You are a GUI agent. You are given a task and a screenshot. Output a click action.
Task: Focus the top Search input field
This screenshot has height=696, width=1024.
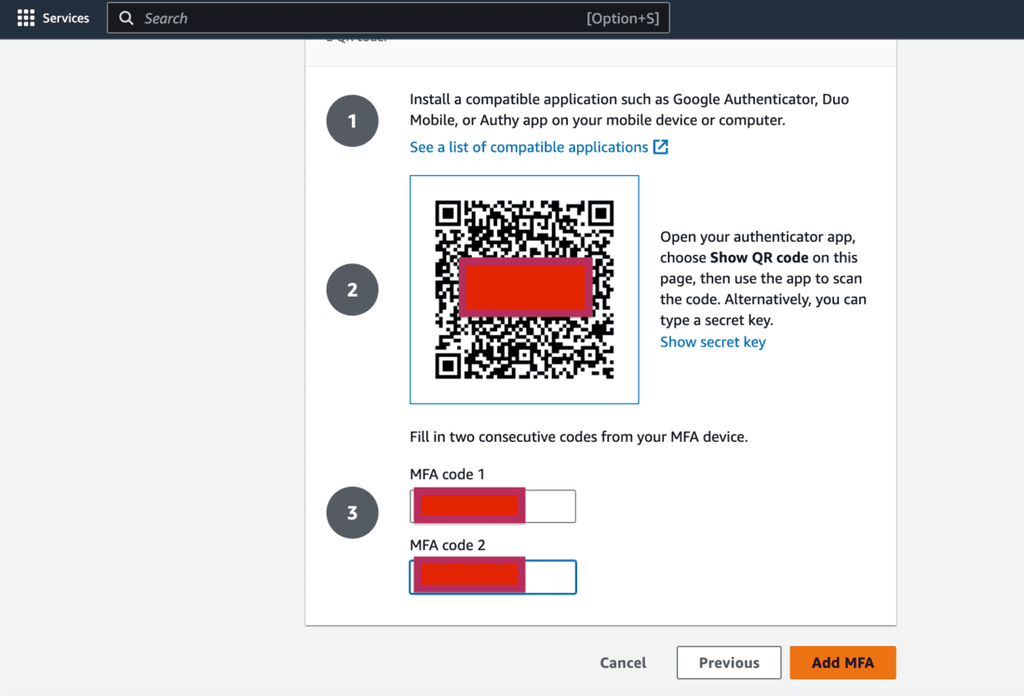click(x=350, y=18)
